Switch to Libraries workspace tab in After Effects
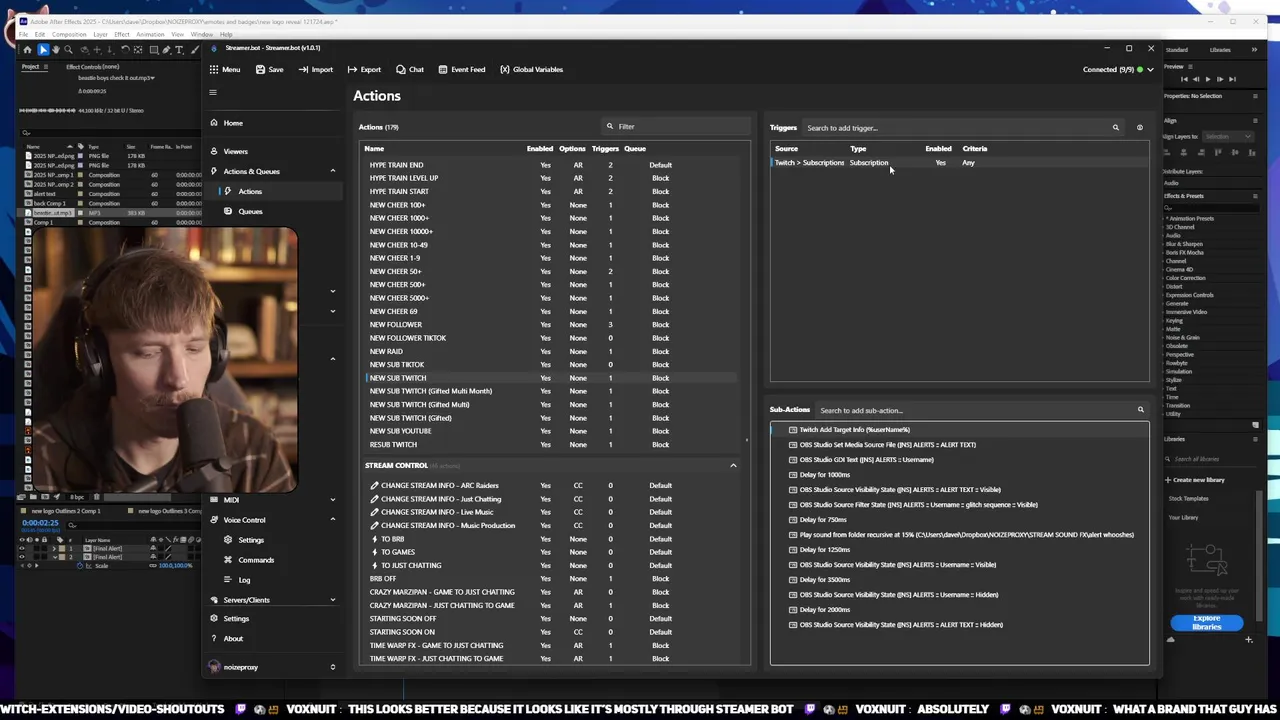The width and height of the screenshot is (1280, 720). (x=1220, y=50)
